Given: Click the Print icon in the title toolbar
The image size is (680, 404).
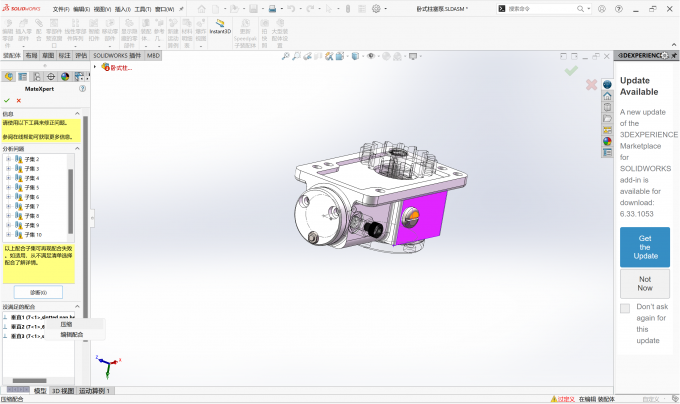Looking at the screenshot, I should pyautogui.click(x=272, y=9).
